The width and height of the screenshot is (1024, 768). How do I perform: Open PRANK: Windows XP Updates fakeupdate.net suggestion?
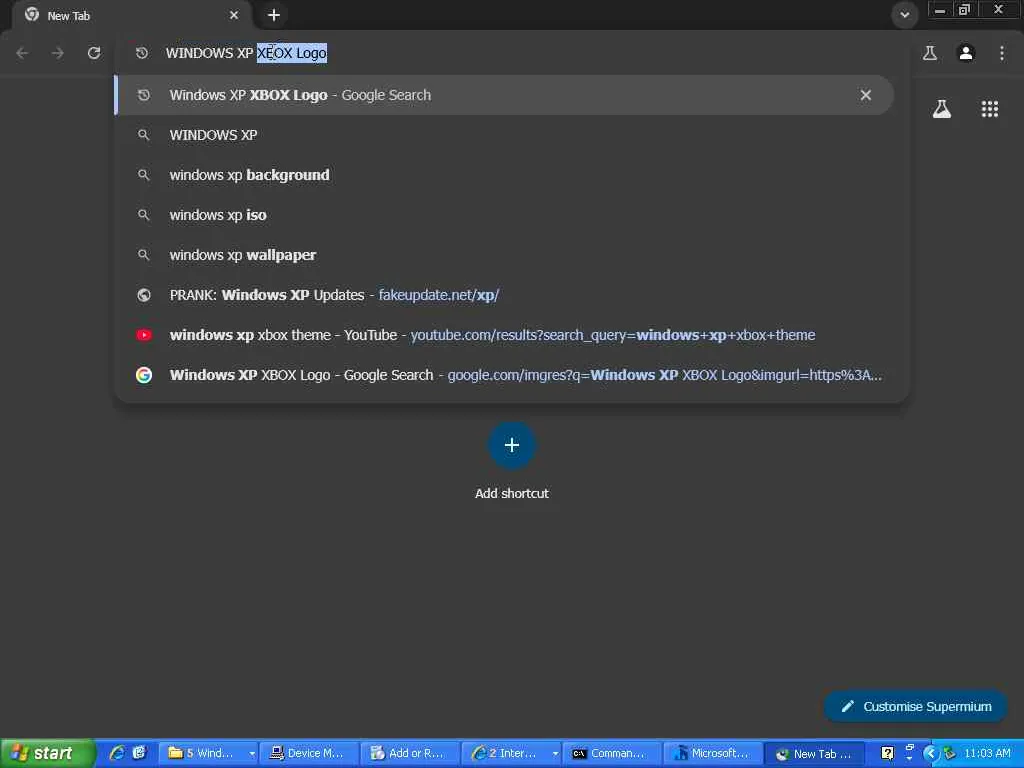tap(504, 295)
